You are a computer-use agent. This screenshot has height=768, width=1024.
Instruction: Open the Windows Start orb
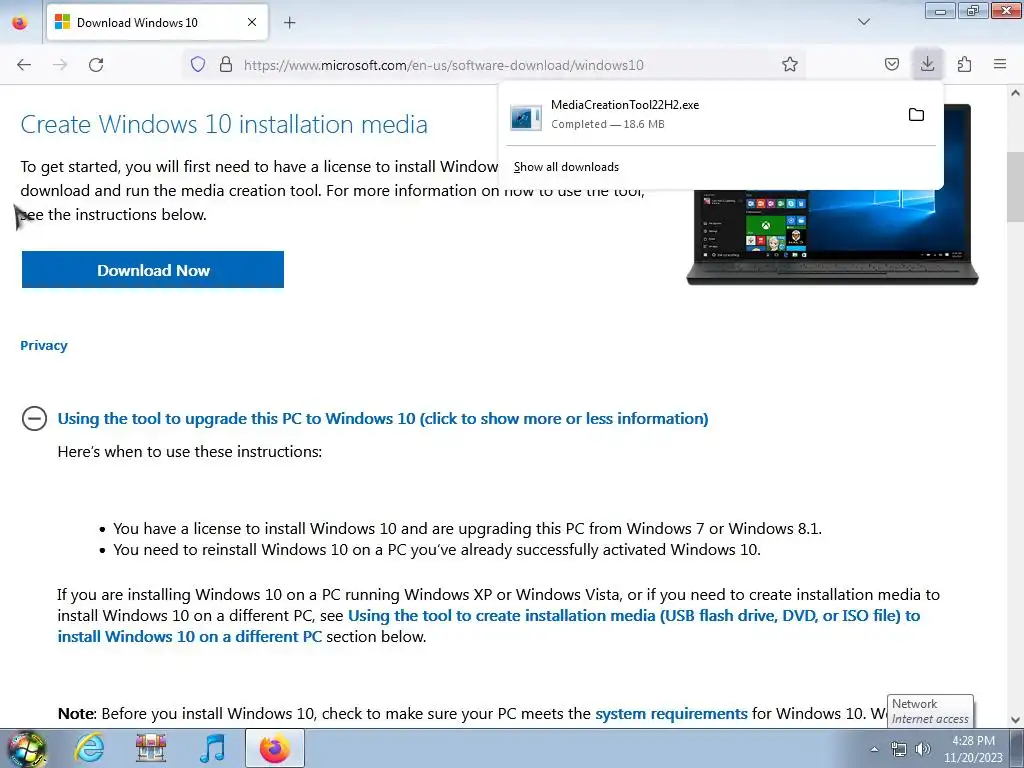27,748
